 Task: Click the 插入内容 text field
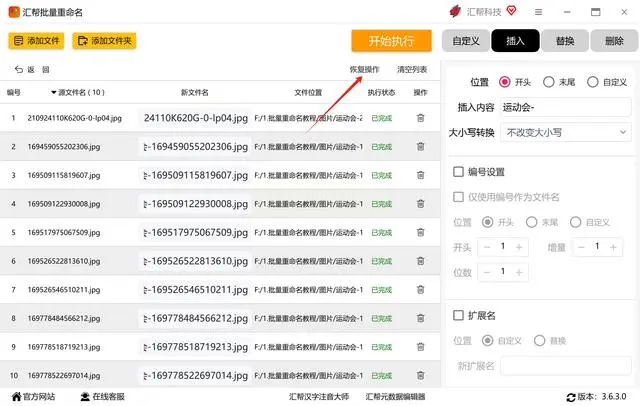[x=566, y=107]
